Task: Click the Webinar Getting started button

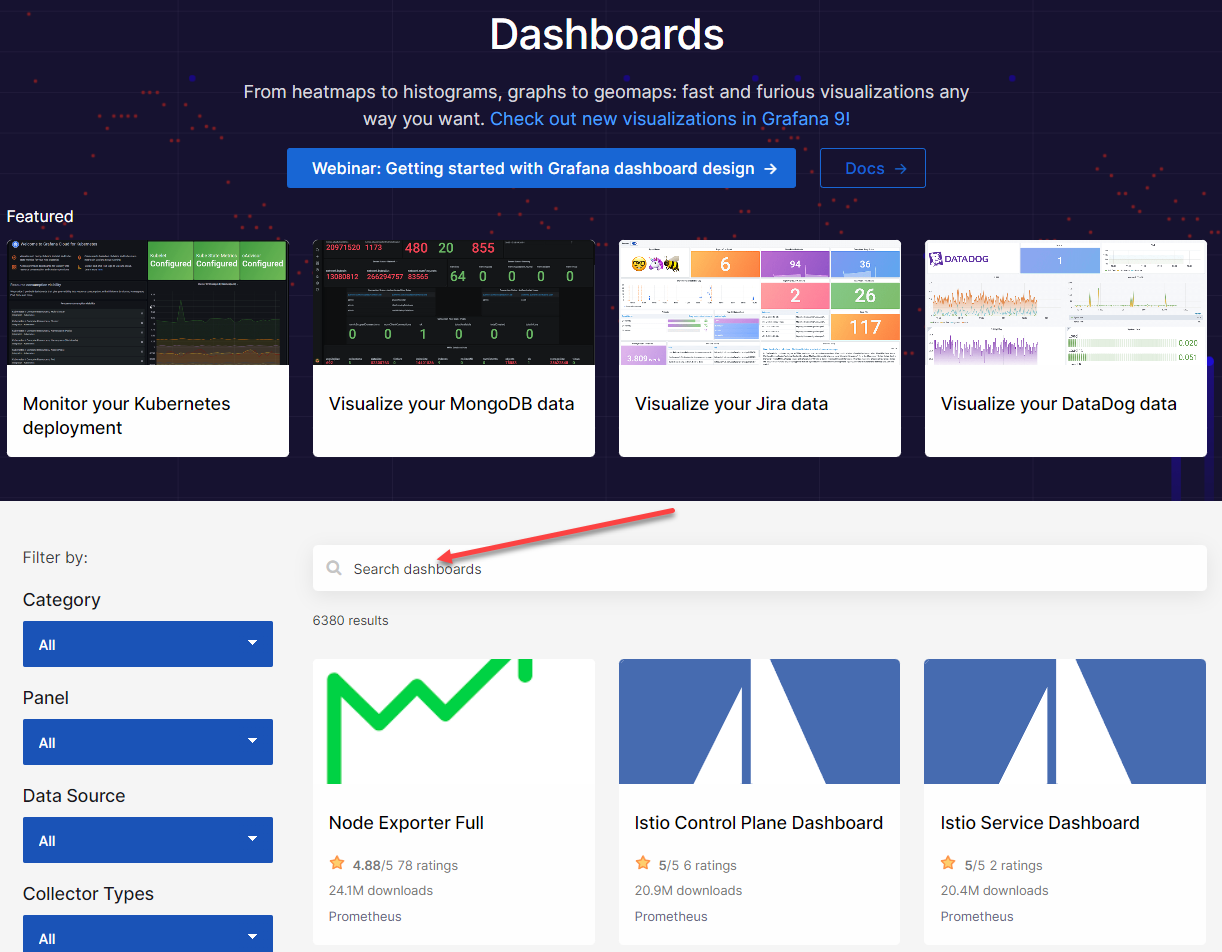Action: 541,168
